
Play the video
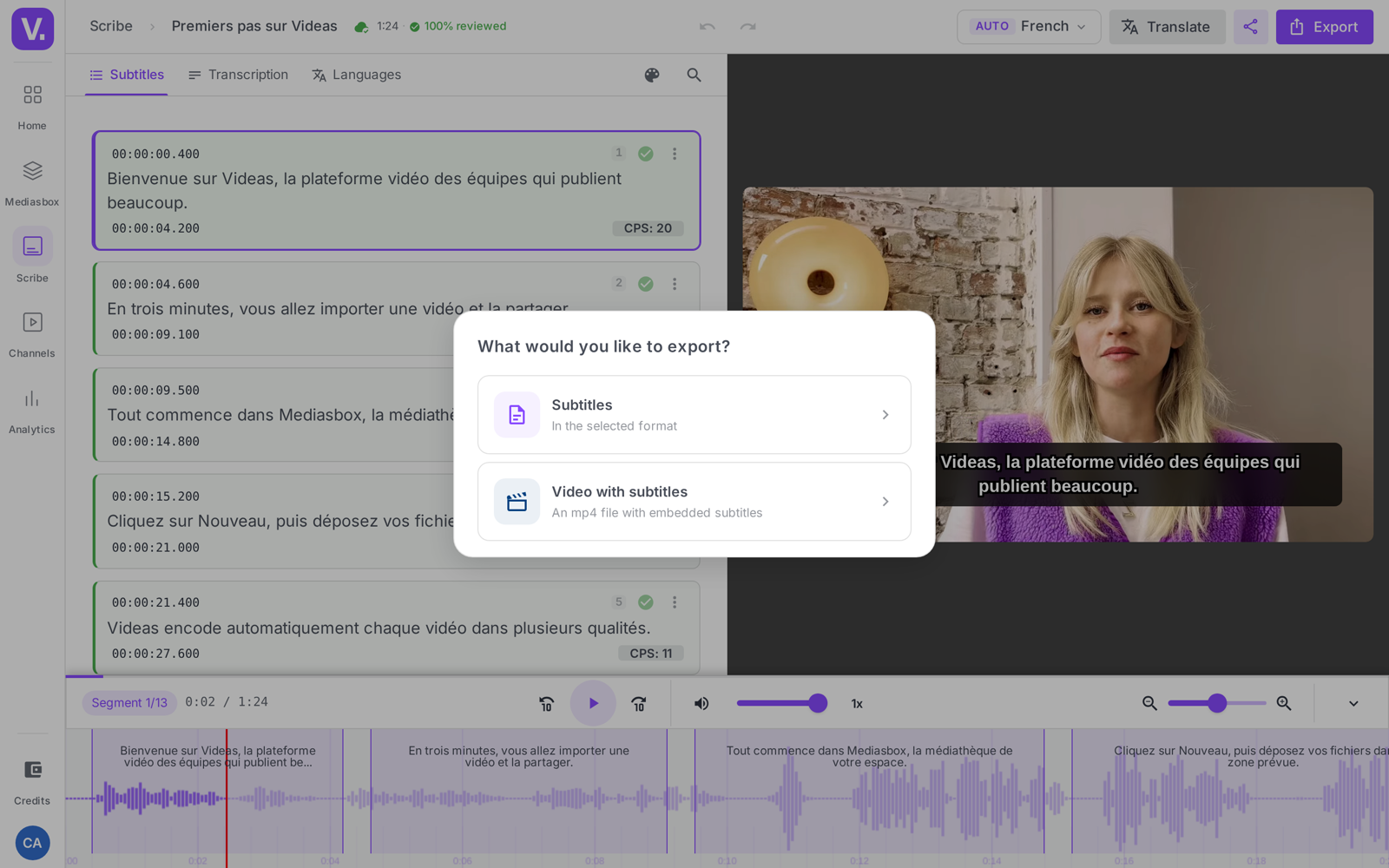tap(593, 703)
